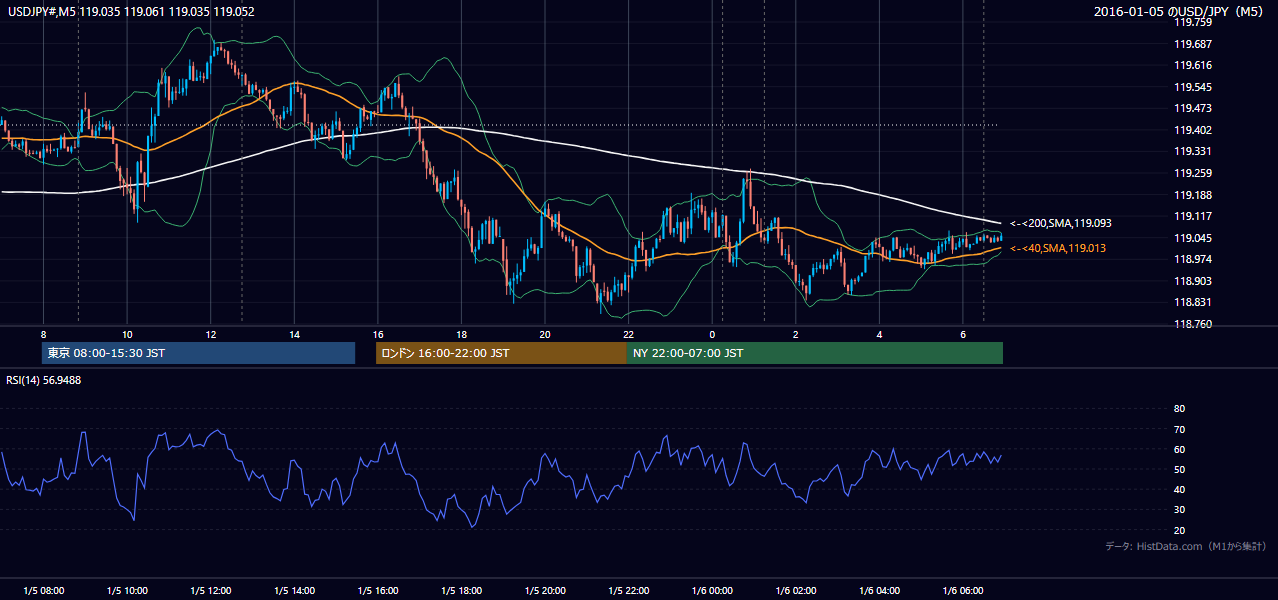Click the 119.473 price axis label
Screen dimensions: 1278x600
point(1192,108)
